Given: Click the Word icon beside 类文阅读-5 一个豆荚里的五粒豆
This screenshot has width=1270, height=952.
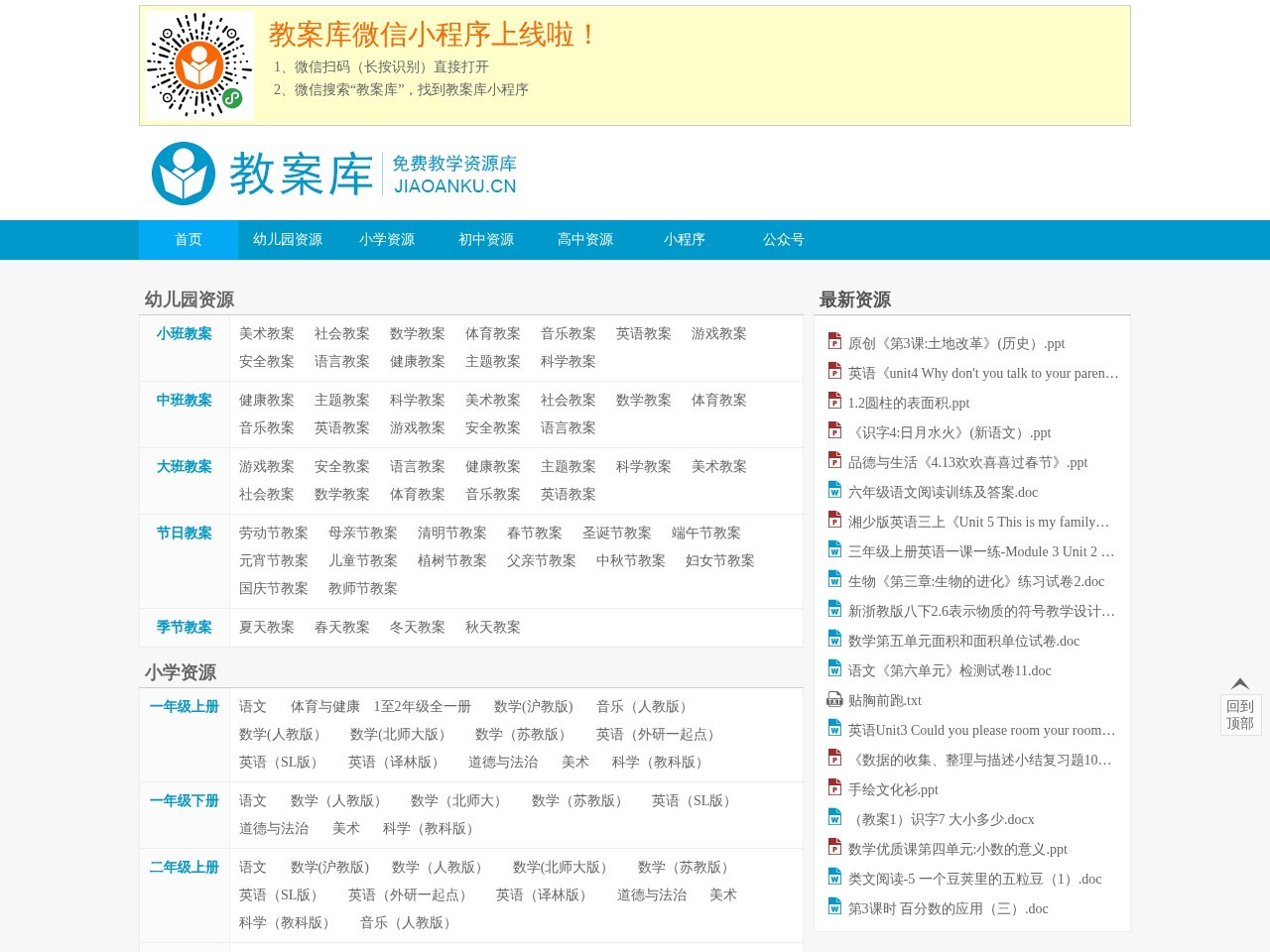Looking at the screenshot, I should click(834, 877).
